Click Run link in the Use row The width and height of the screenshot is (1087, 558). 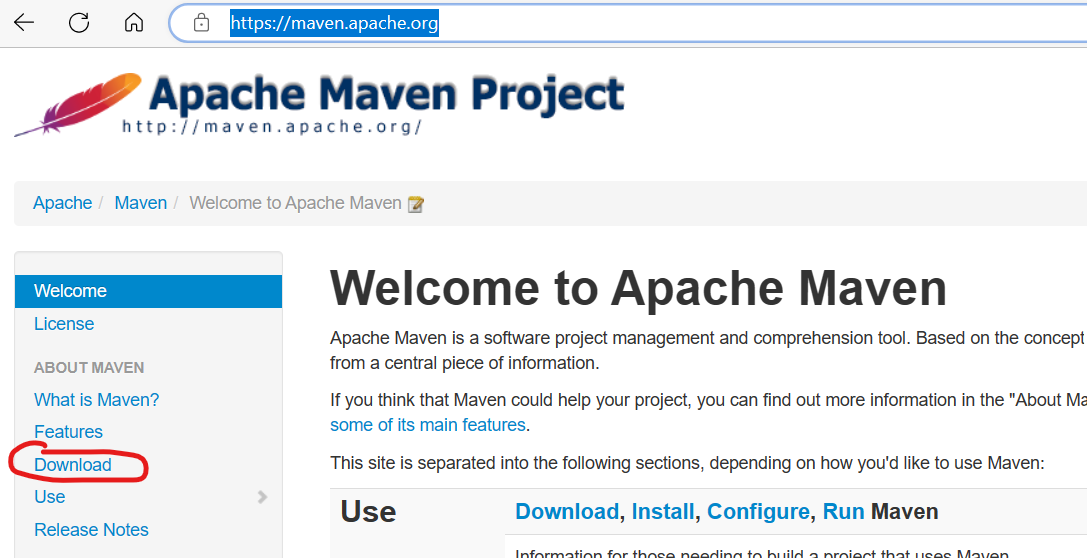843,512
